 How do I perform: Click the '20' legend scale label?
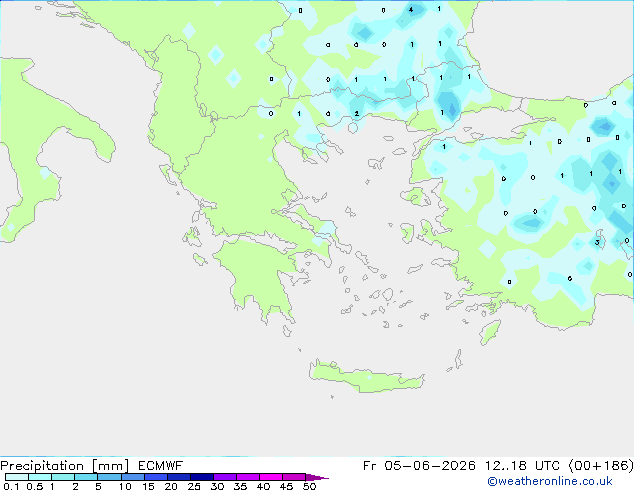tap(171, 486)
